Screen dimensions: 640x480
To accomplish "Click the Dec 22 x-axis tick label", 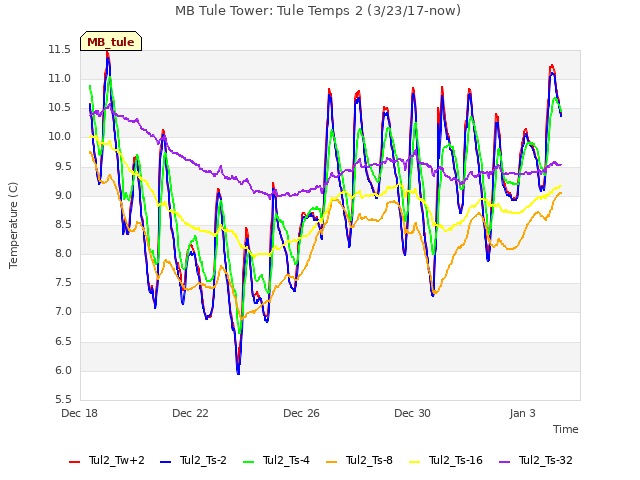I will (x=191, y=413).
